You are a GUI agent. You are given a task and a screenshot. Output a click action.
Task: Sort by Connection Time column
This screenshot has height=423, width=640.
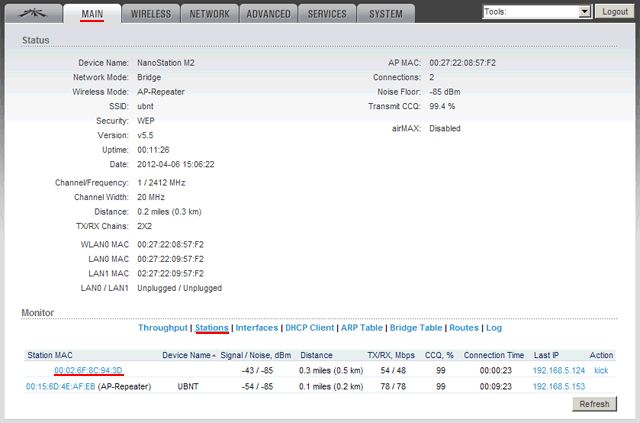tap(493, 355)
